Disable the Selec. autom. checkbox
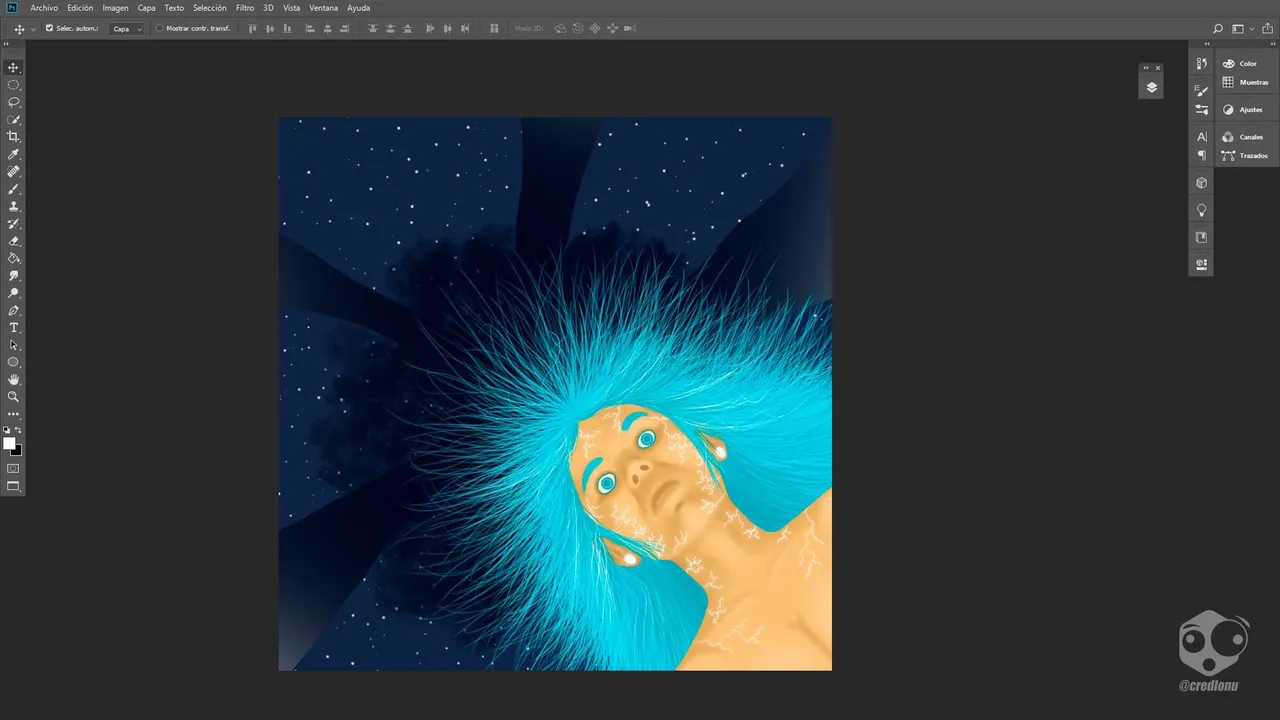 [x=49, y=28]
